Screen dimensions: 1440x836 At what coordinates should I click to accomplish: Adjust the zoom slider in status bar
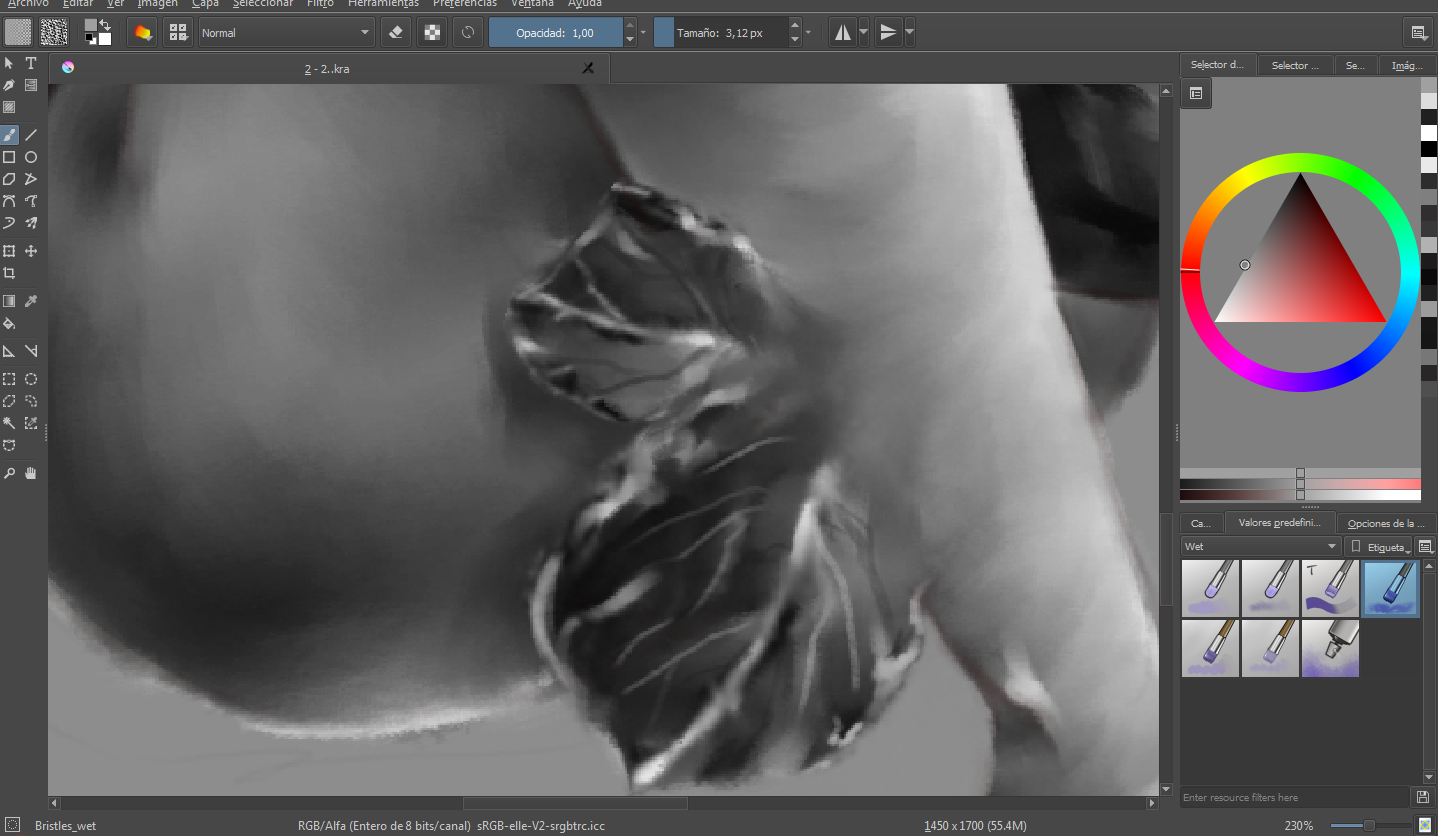coord(1372,825)
